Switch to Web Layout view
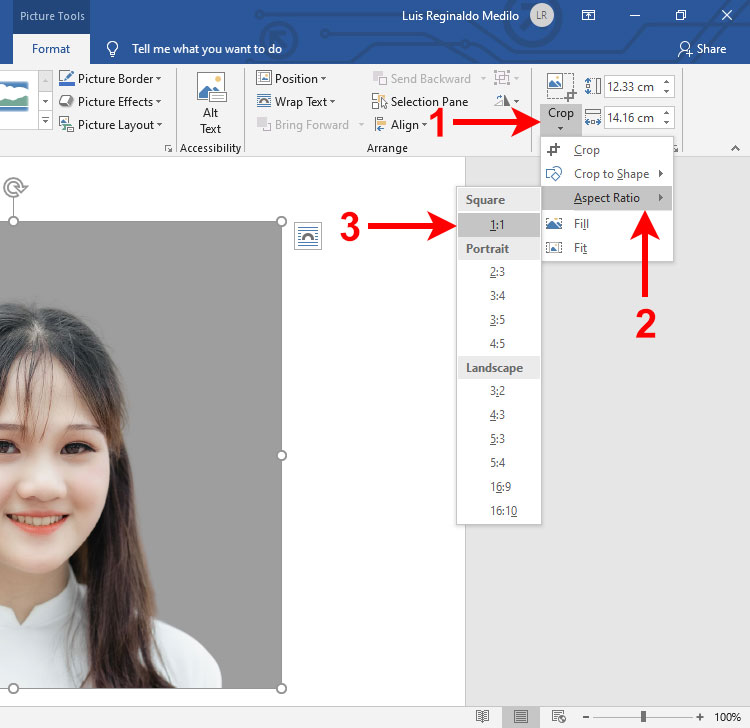Image resolution: width=750 pixels, height=728 pixels. (558, 716)
